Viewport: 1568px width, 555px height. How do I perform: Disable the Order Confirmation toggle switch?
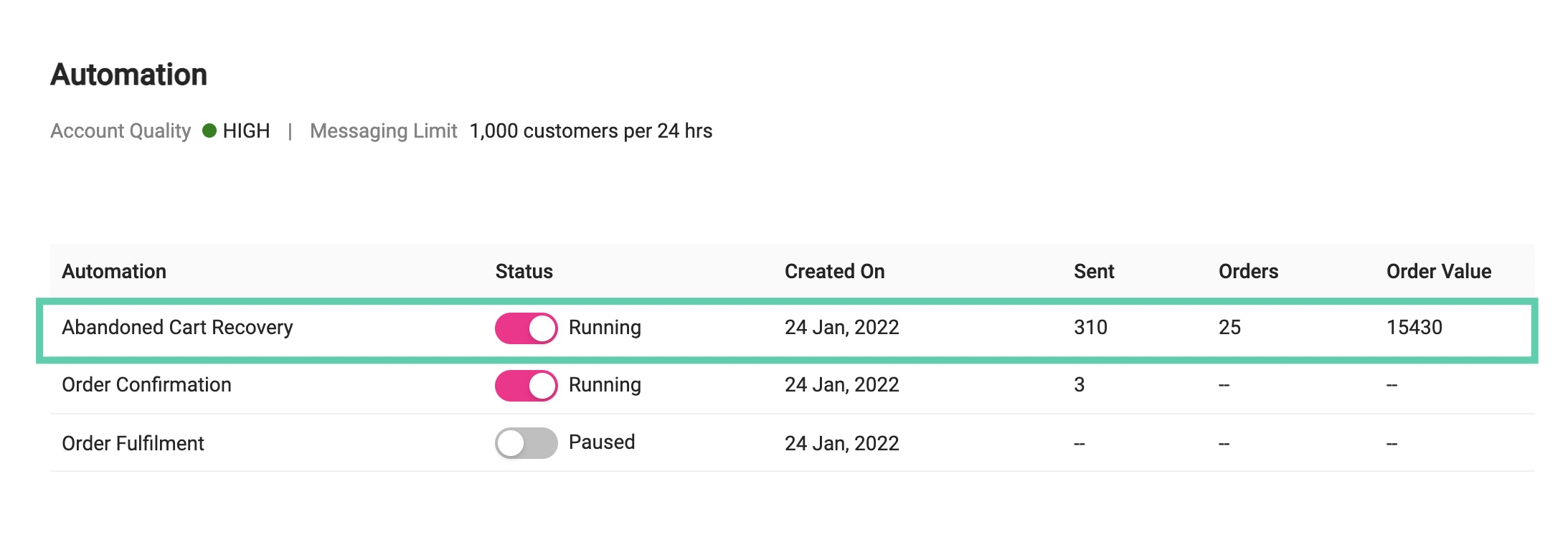[x=526, y=386]
